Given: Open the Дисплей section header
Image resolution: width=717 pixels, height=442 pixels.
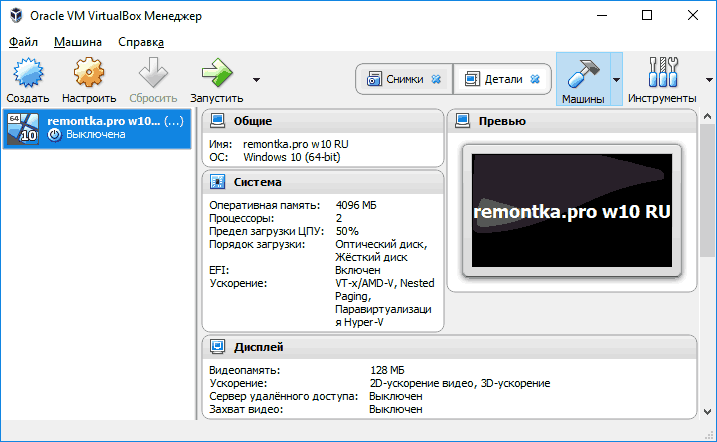Looking at the screenshot, I should 449,347.
